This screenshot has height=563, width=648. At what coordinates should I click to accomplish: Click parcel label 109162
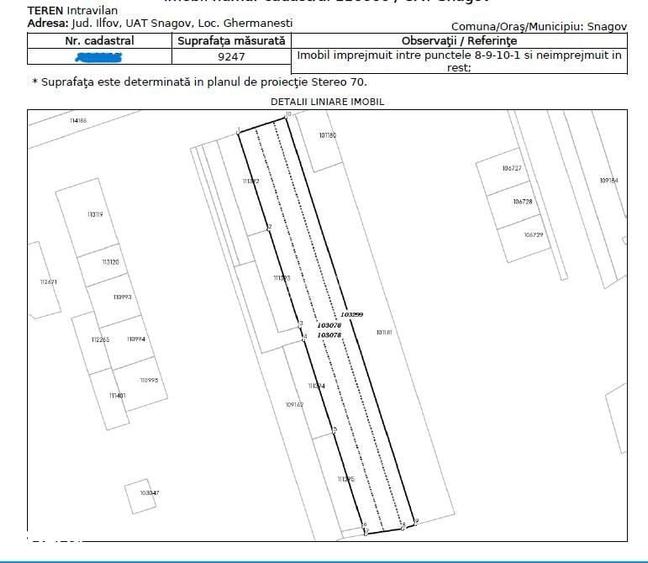point(294,404)
